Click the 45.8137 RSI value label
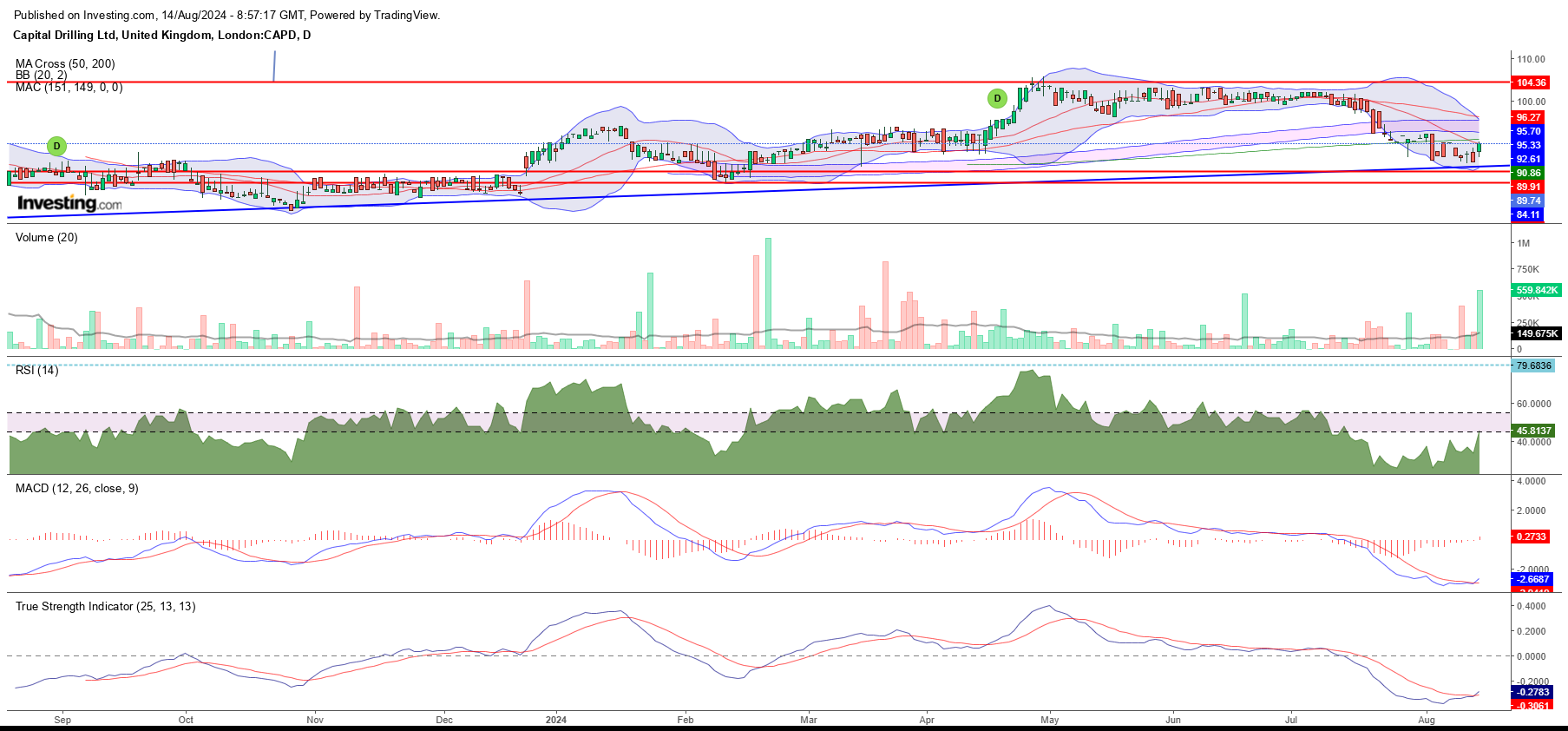 pyautogui.click(x=1533, y=431)
